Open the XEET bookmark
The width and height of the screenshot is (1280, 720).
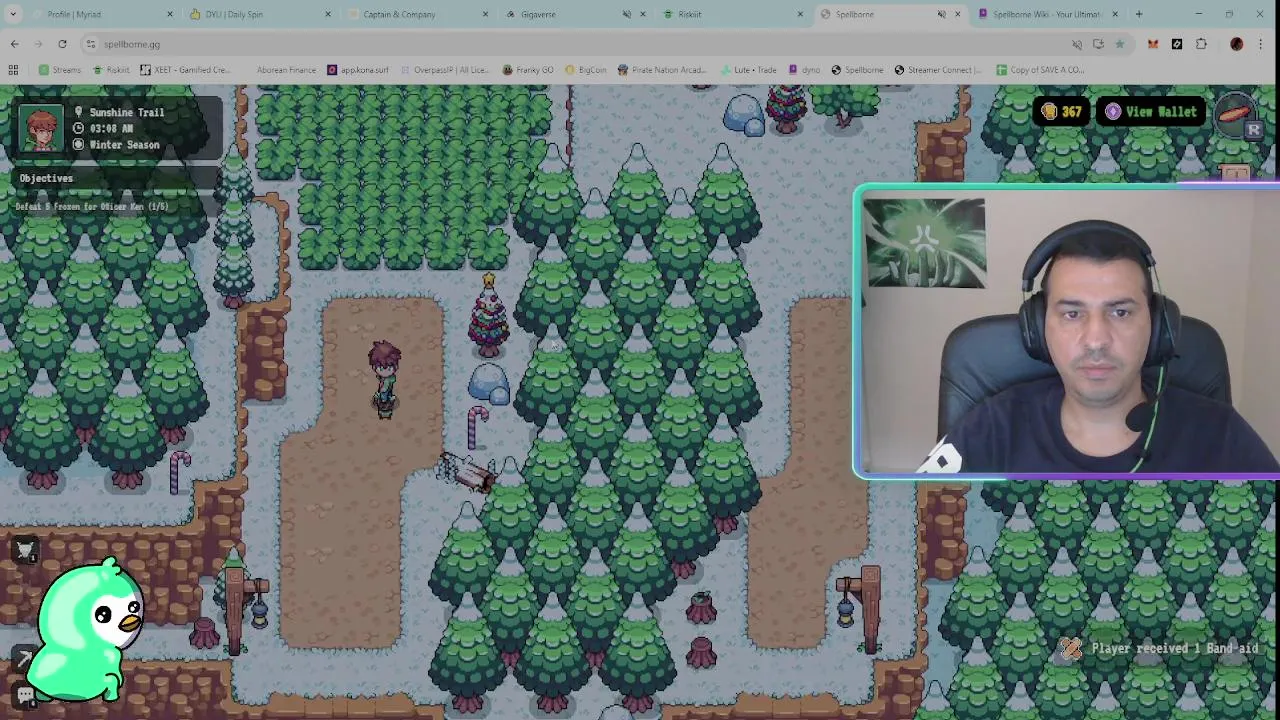tap(186, 70)
